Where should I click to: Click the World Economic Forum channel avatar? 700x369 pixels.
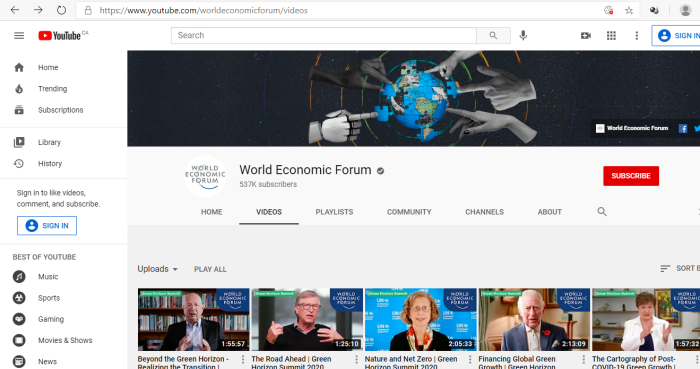coord(205,176)
